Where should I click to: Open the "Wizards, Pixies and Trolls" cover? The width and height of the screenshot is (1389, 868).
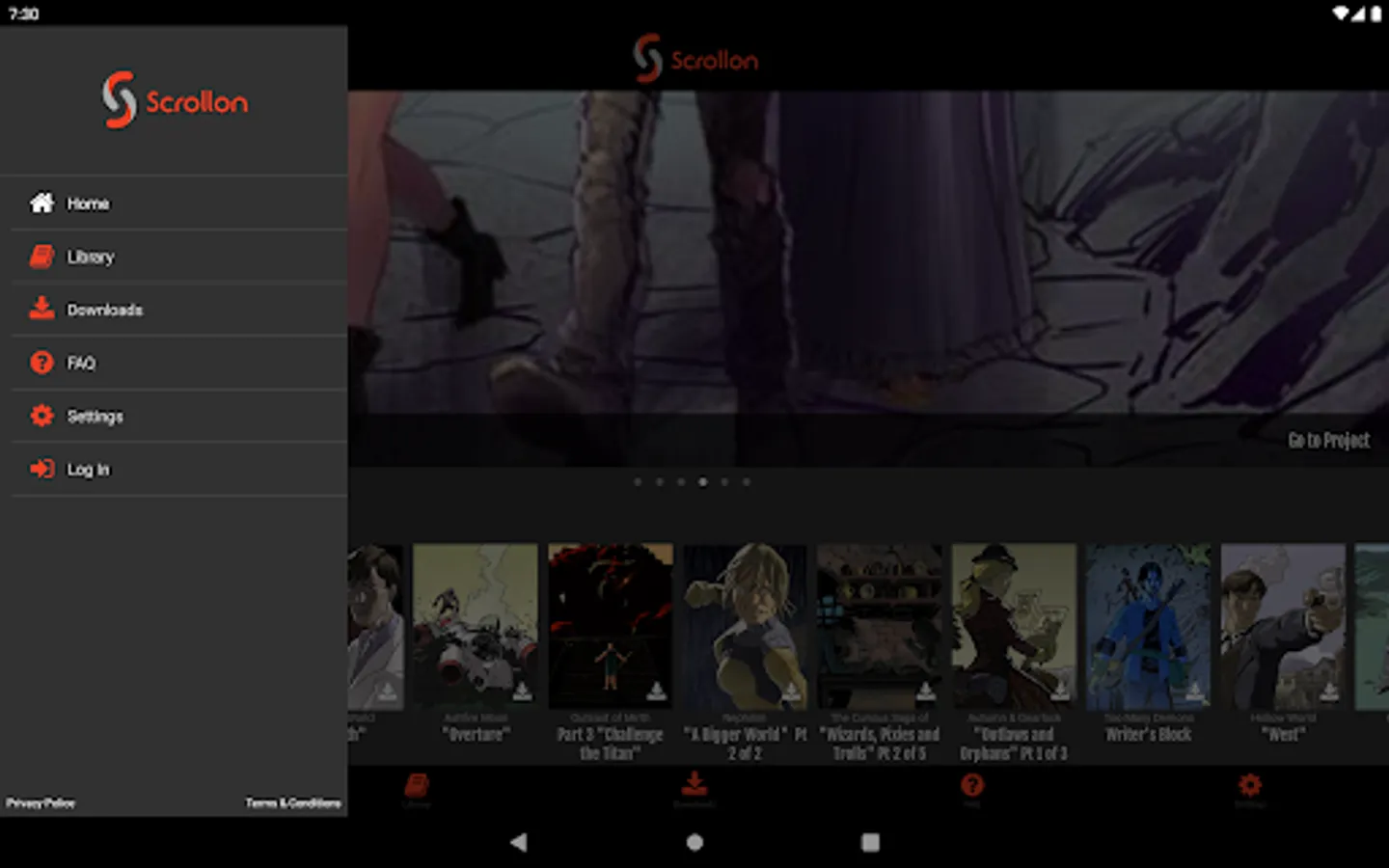pos(880,626)
